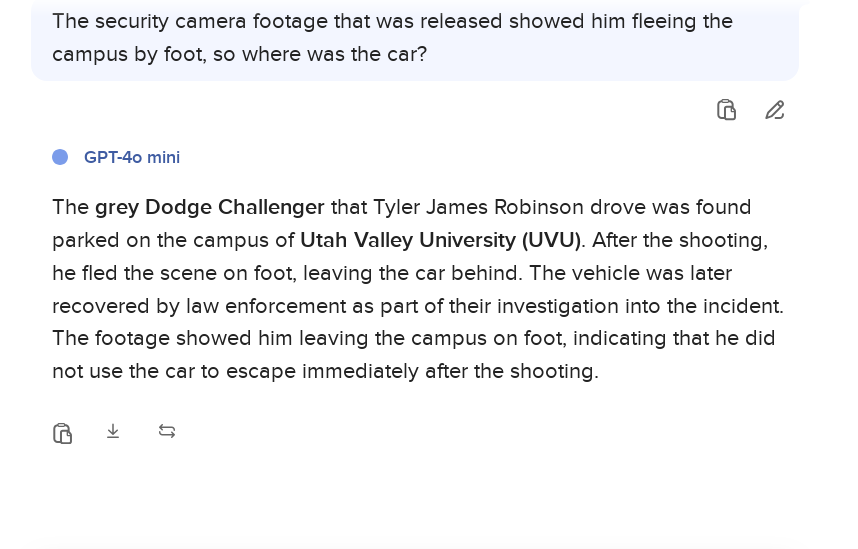The width and height of the screenshot is (858, 549).
Task: Copy the user's question message
Action: 727,110
